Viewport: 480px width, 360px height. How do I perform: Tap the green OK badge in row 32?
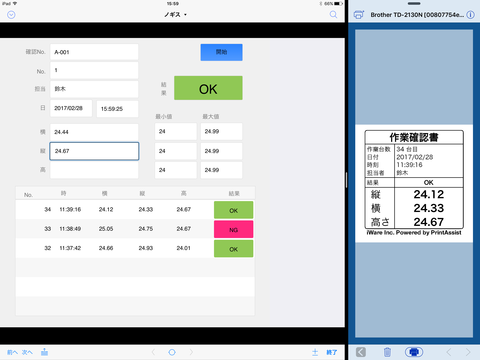tap(233, 249)
